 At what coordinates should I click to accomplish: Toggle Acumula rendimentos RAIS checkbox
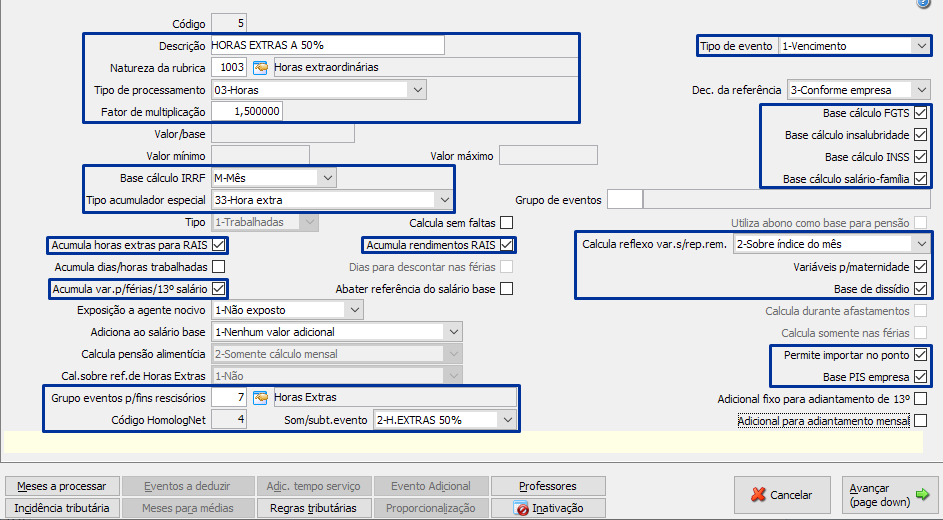click(x=506, y=245)
